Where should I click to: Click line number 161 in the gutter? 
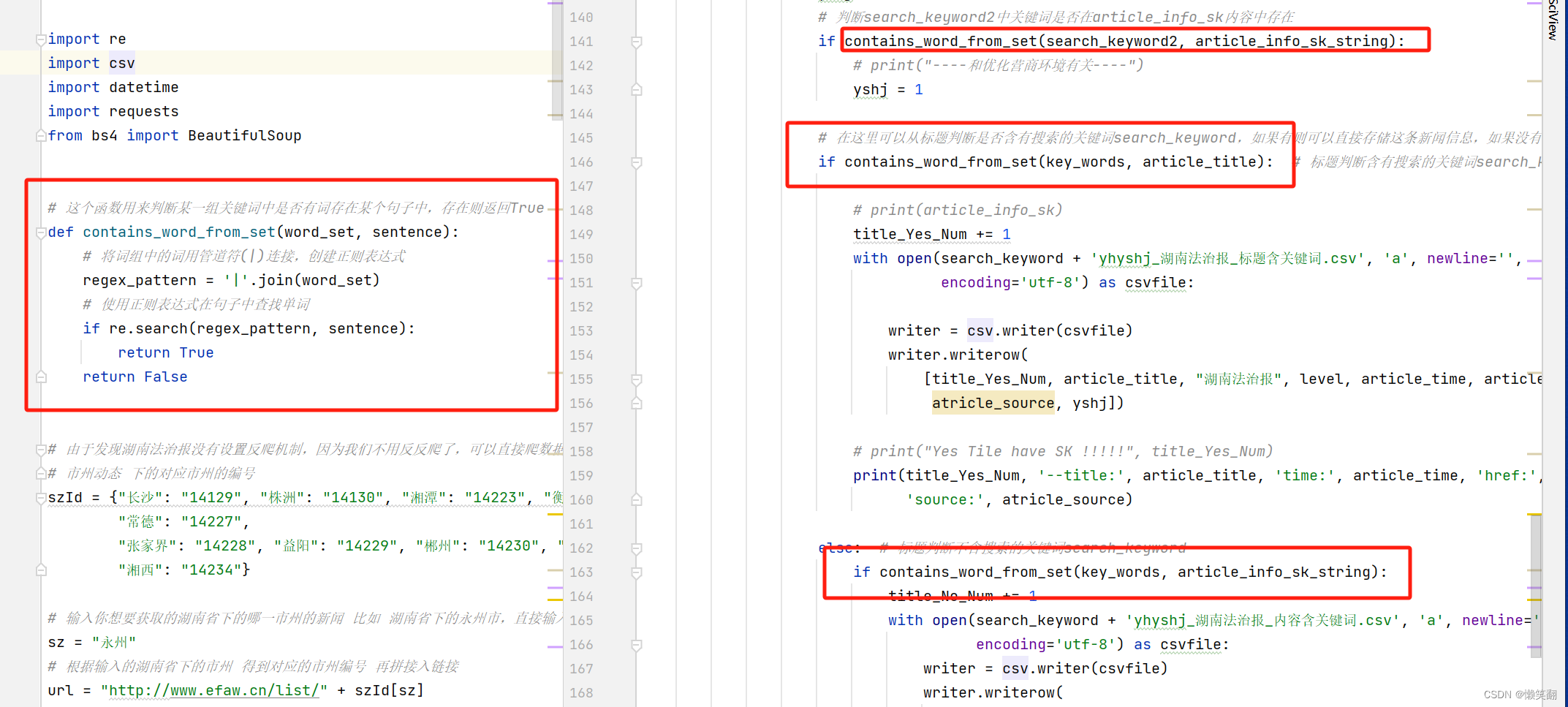point(581,524)
